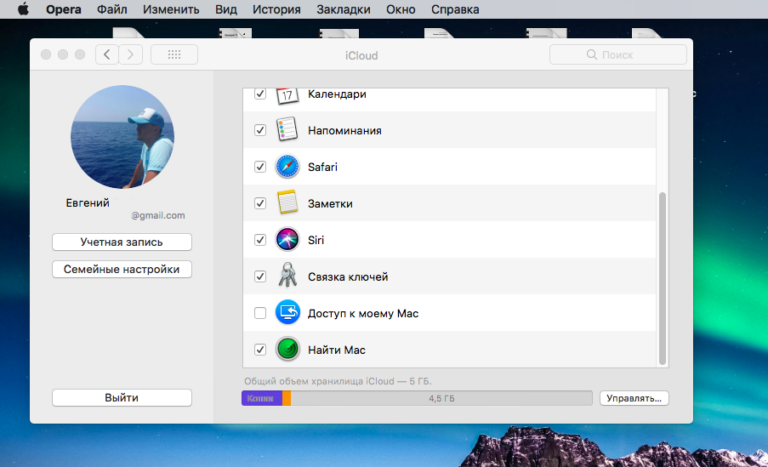Enable Доступ к моему Mac checkbox
The height and width of the screenshot is (467, 768).
coord(260,313)
